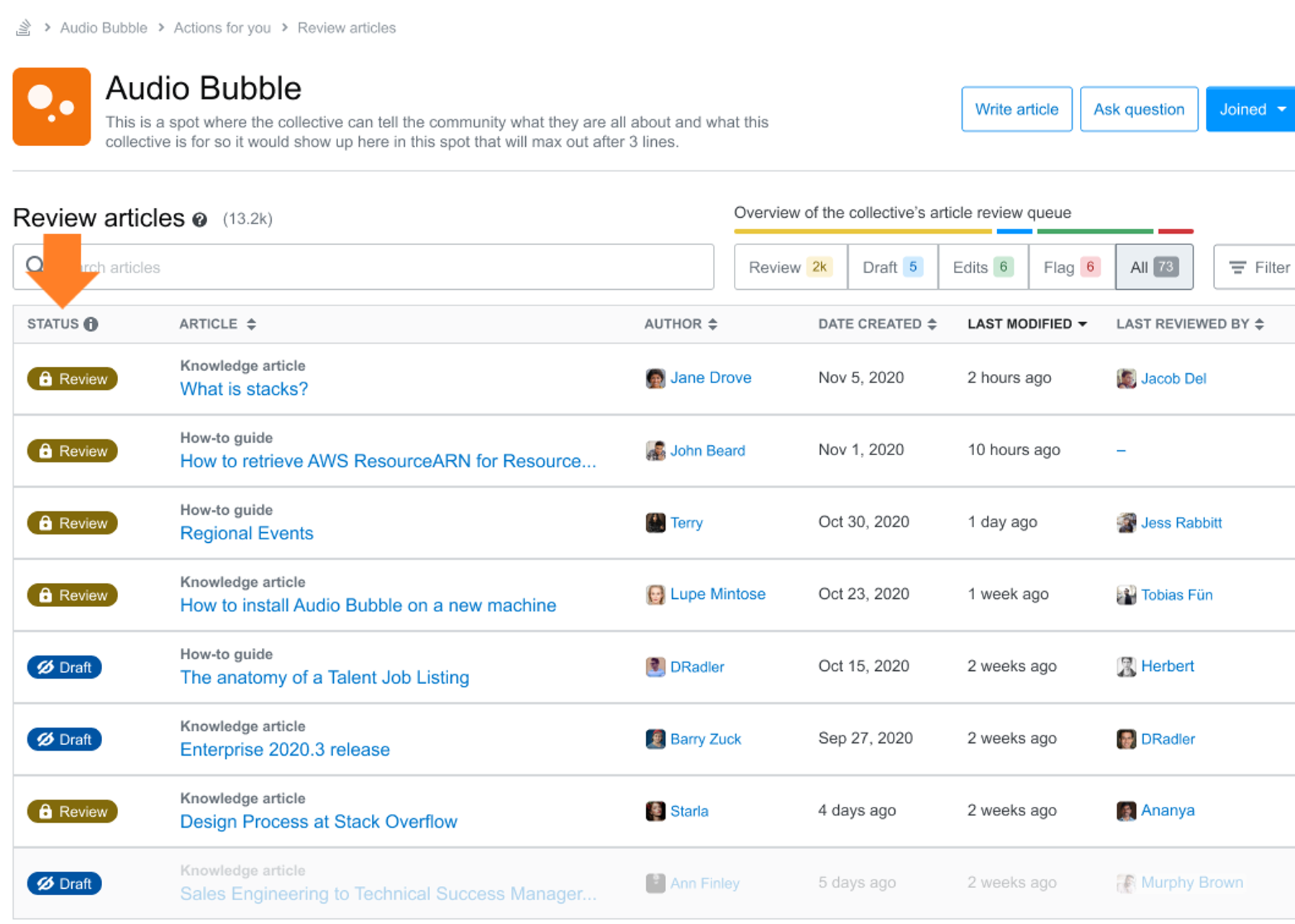Click Herbert reviewer avatar
This screenshot has width=1295, height=924.
click(x=1126, y=667)
